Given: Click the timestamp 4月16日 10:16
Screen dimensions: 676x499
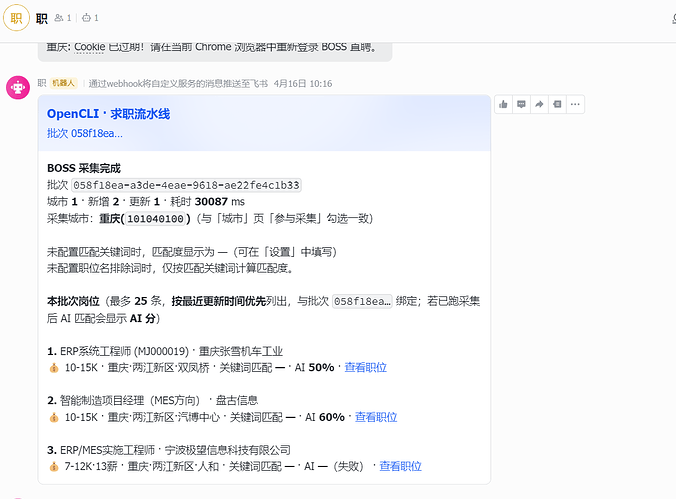Looking at the screenshot, I should pos(303,83).
